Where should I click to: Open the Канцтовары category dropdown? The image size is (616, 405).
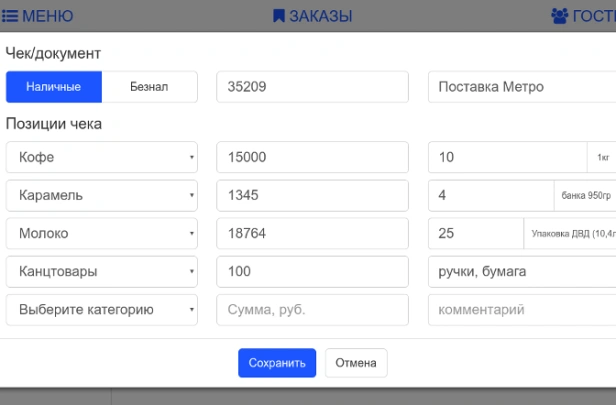102,271
